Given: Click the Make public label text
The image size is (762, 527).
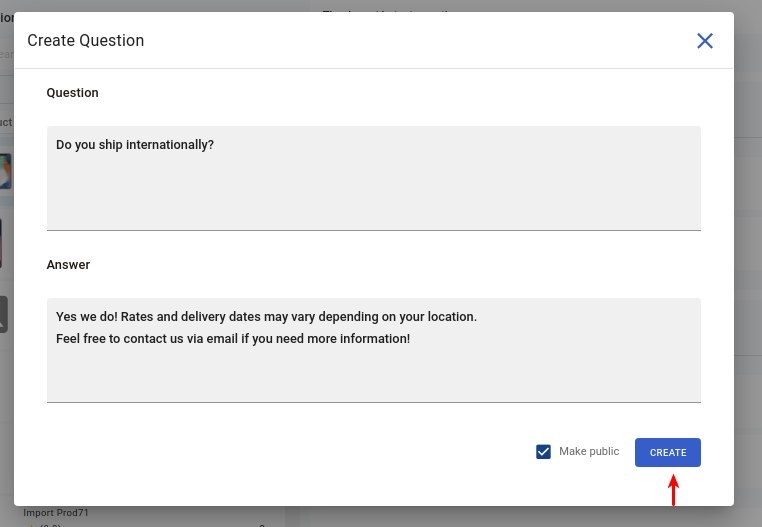Looking at the screenshot, I should point(589,451).
